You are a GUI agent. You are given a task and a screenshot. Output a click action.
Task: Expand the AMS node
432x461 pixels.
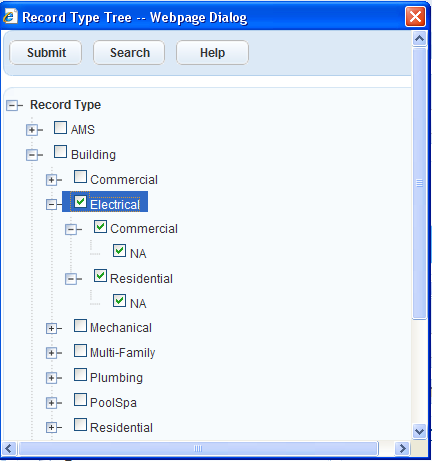coord(32,130)
